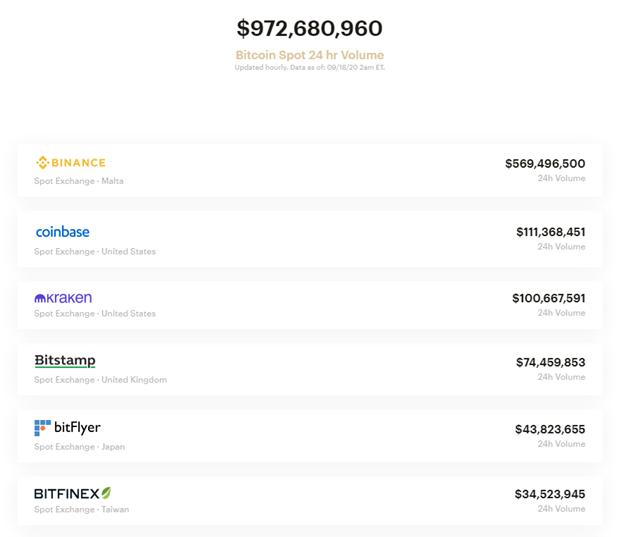Click Coinbase volume $111,368,451
Screen dimensions: 624x537
(550, 232)
